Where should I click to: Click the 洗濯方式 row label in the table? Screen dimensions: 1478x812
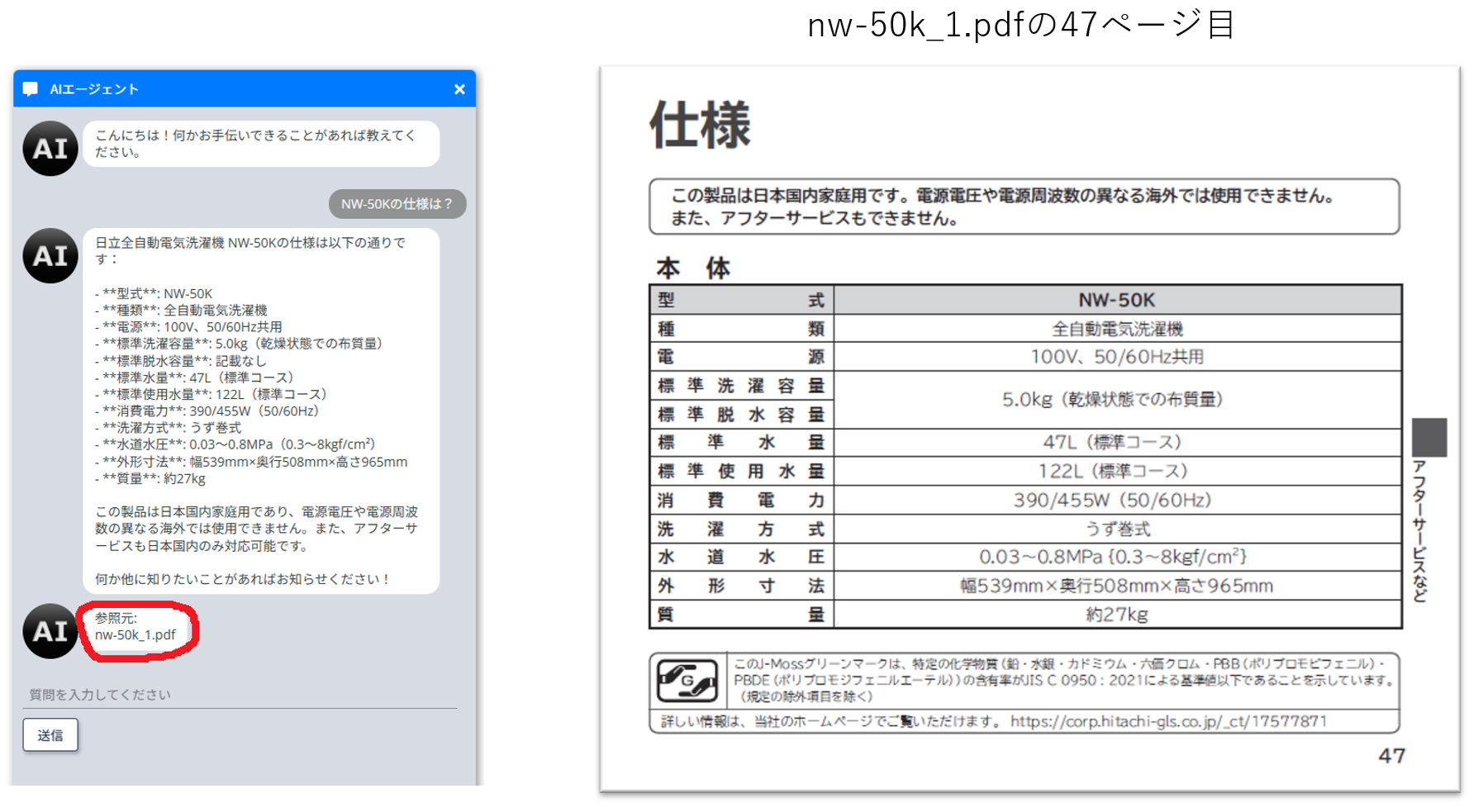point(741,529)
